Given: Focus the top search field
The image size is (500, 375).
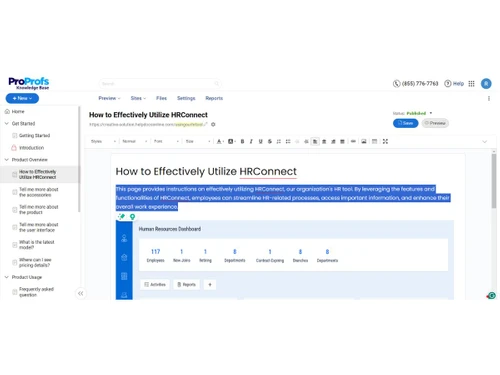Looking at the screenshot, I should pyautogui.click(x=160, y=84).
